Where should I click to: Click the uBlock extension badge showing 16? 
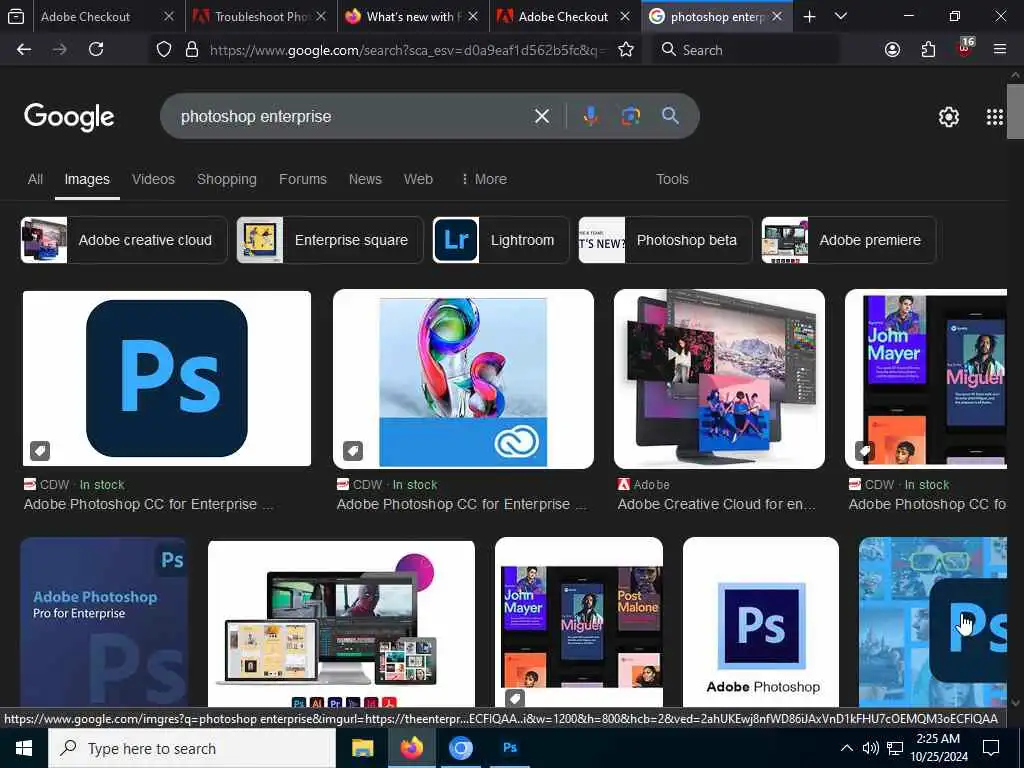pyautogui.click(x=965, y=48)
